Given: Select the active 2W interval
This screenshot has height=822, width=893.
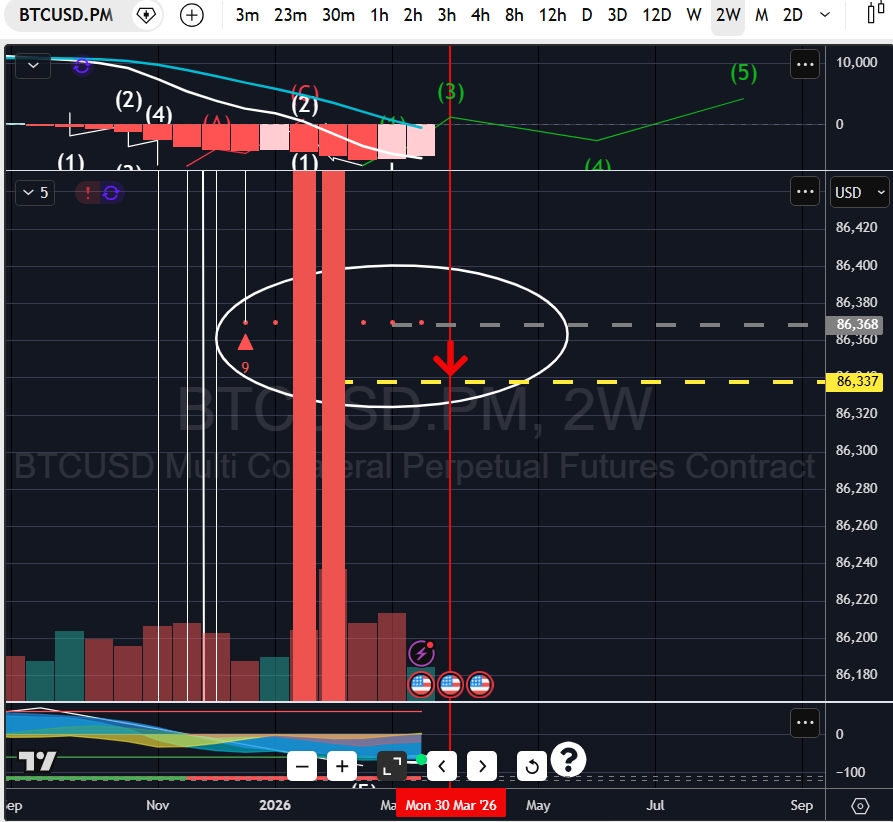Looking at the screenshot, I should tap(728, 15).
